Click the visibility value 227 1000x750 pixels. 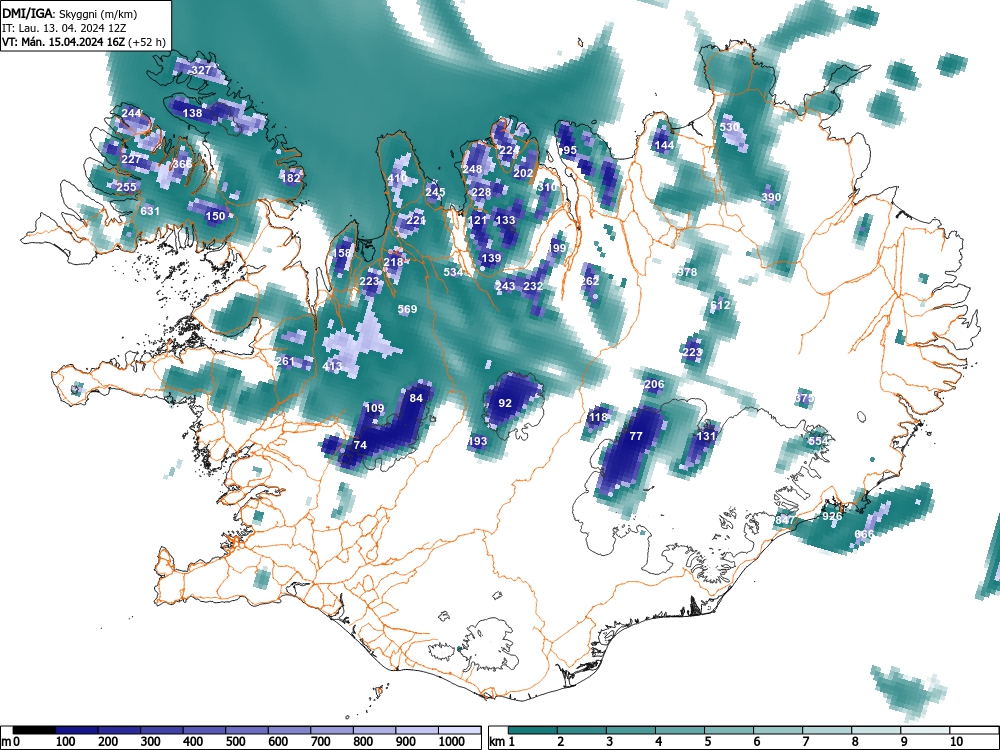(x=131, y=159)
